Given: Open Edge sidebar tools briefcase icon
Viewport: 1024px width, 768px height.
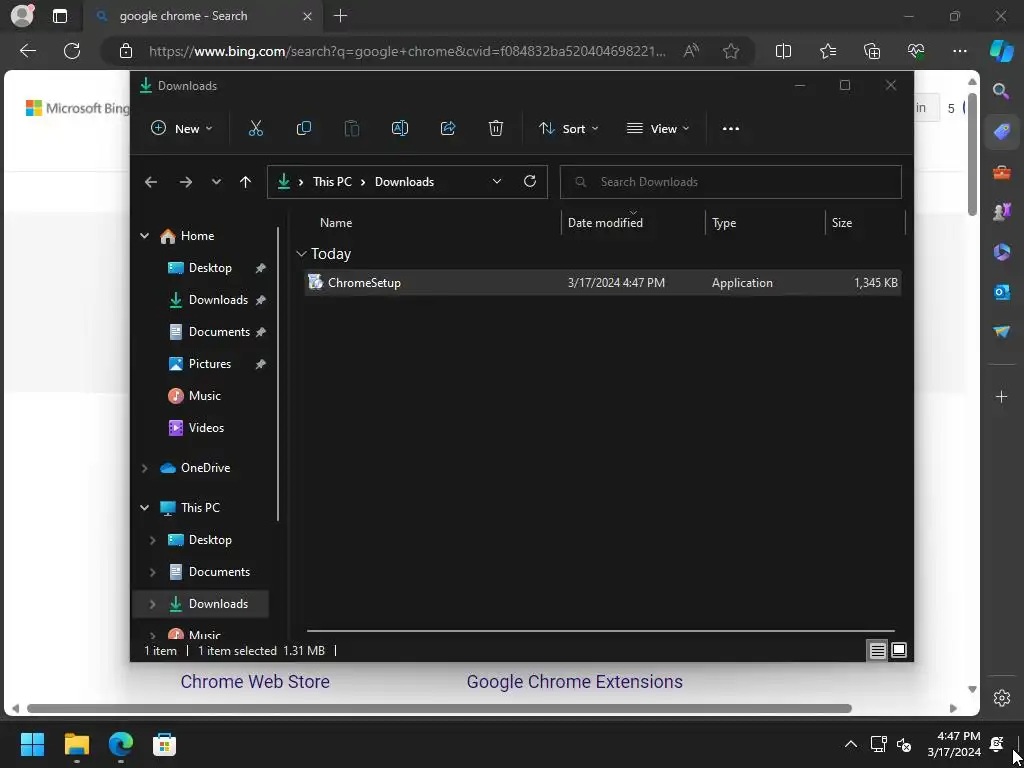Looking at the screenshot, I should pos(1001,172).
